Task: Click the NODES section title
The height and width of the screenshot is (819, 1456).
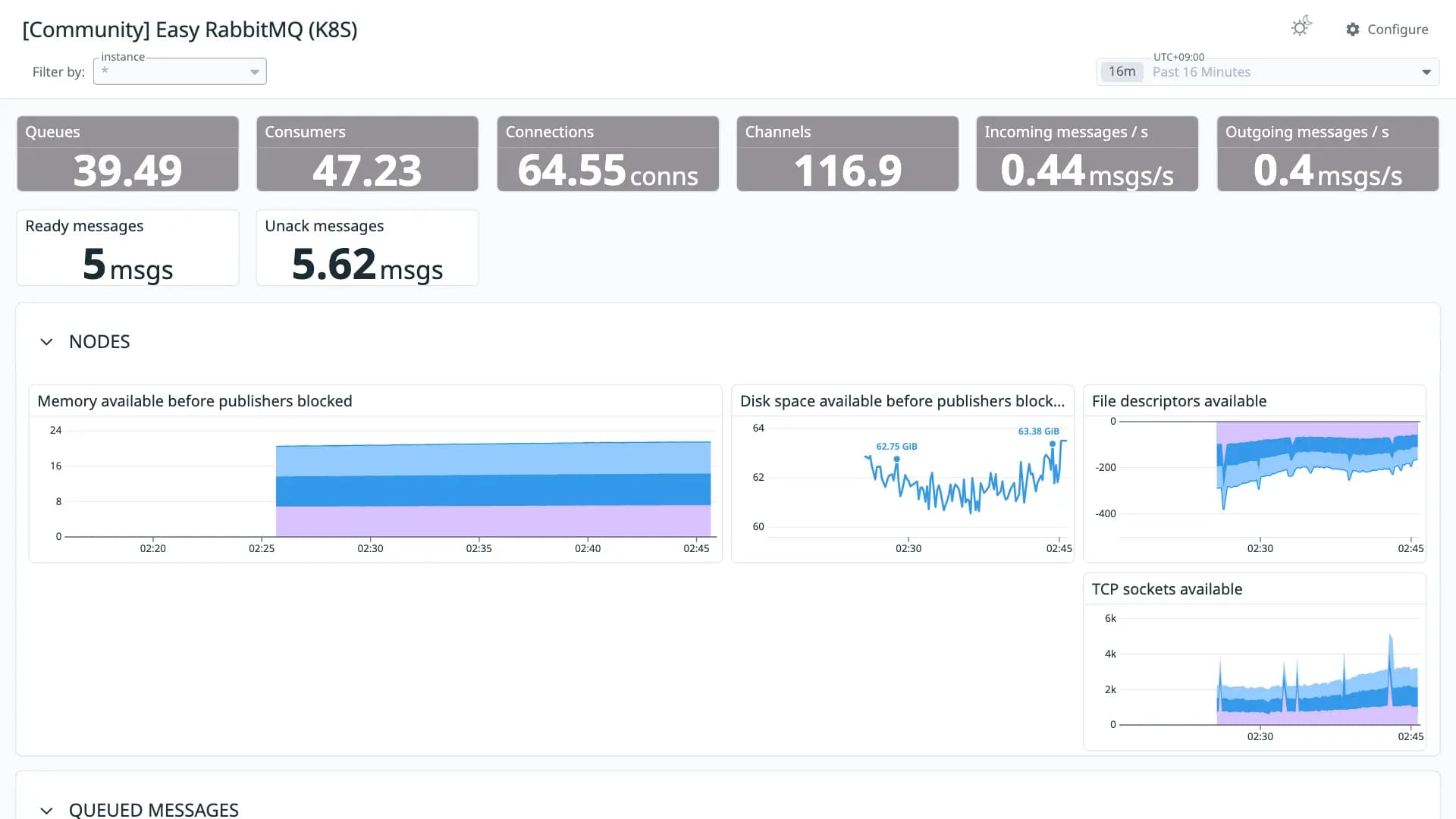Action: [99, 342]
